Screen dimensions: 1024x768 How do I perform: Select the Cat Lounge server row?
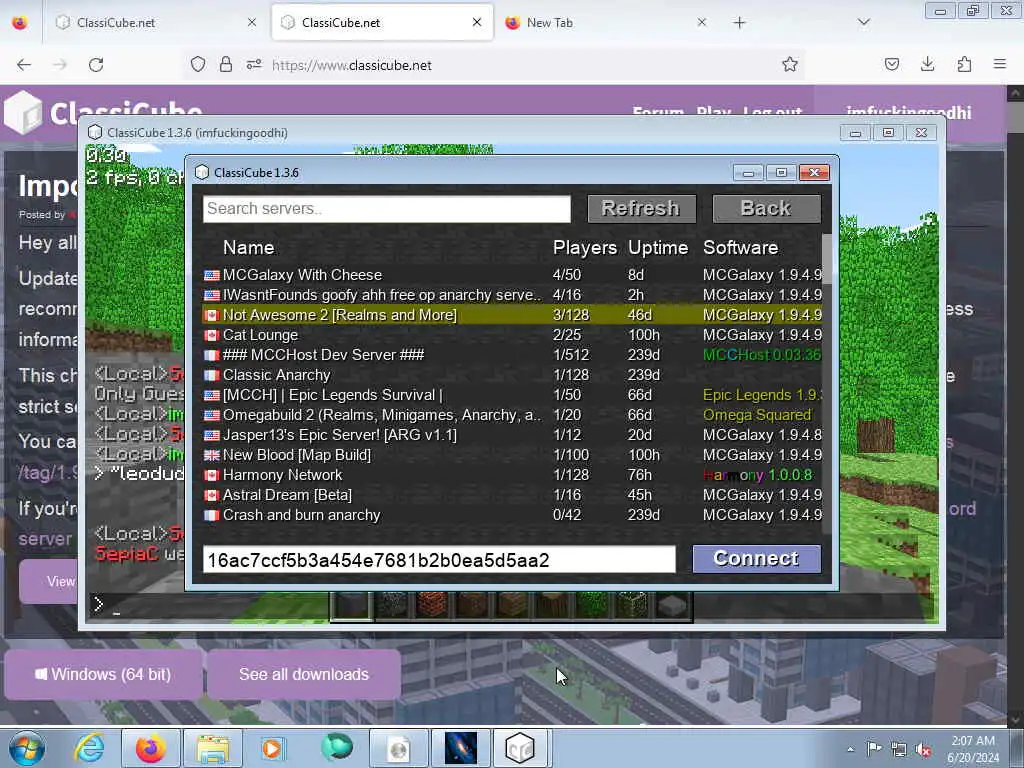513,335
